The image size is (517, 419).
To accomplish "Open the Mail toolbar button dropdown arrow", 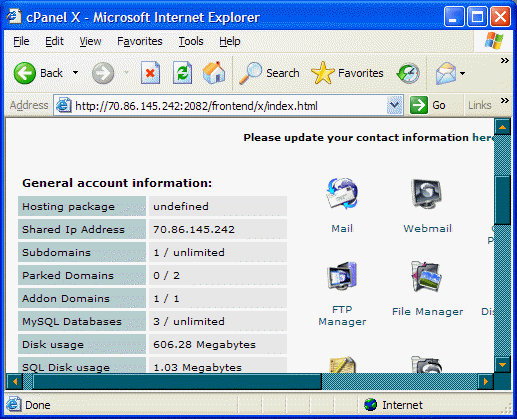I will 462,73.
